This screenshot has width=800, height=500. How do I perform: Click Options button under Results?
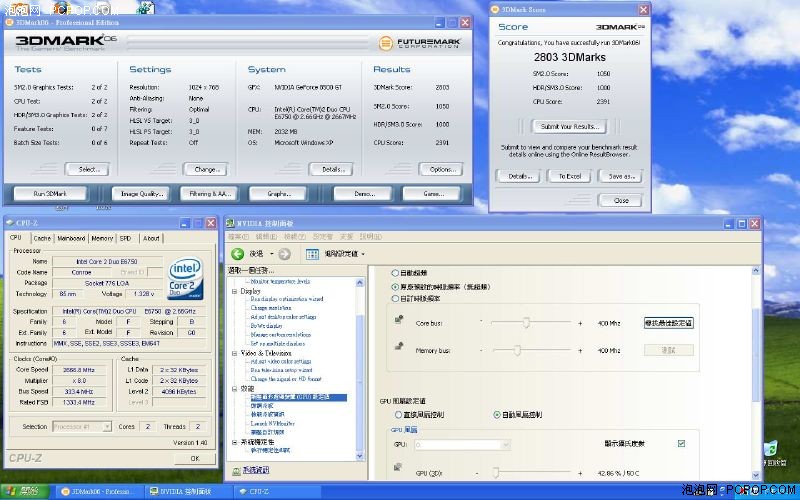tap(441, 169)
